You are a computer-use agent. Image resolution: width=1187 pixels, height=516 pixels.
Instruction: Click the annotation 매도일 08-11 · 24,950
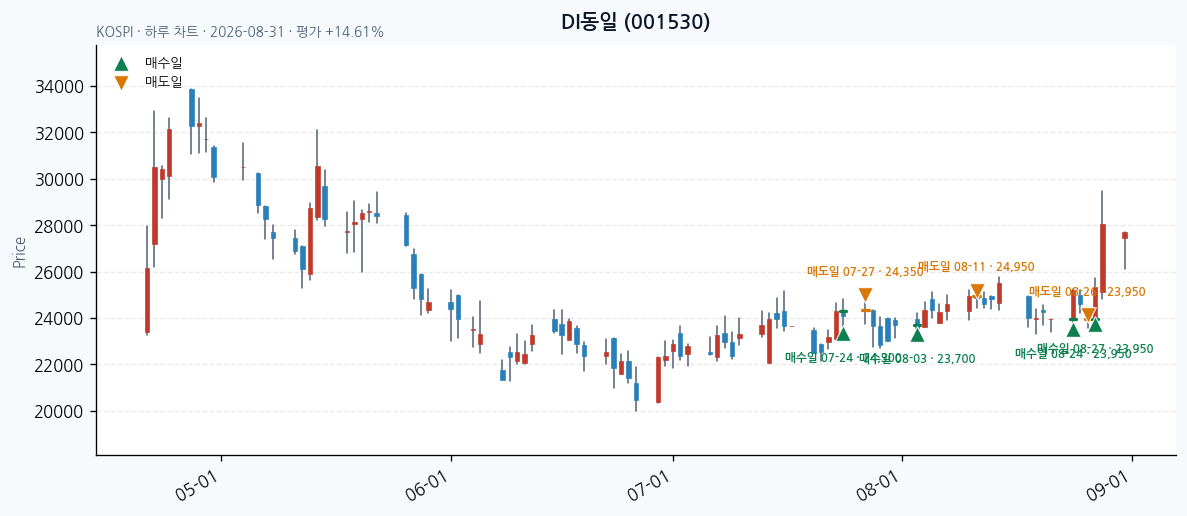976,266
